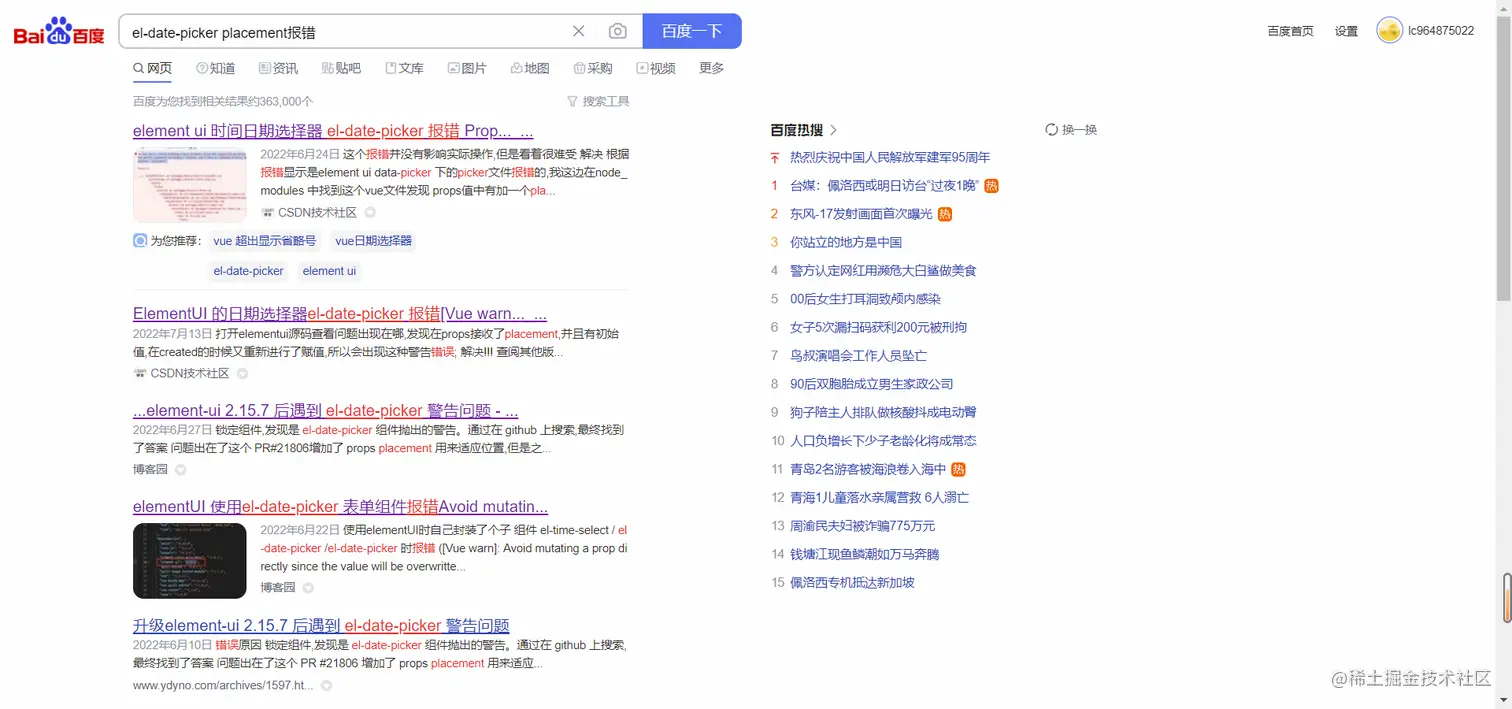Open hot topic 热烈庆祝中国人民解放军建军95周年
Viewport: 1512px width, 709px height.
[x=890, y=158]
